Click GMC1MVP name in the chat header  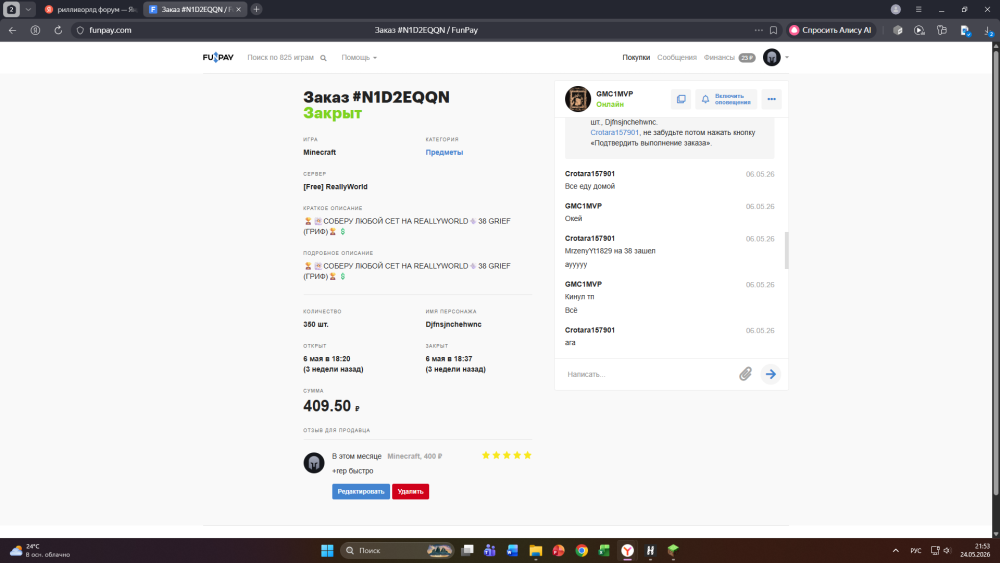[614, 94]
